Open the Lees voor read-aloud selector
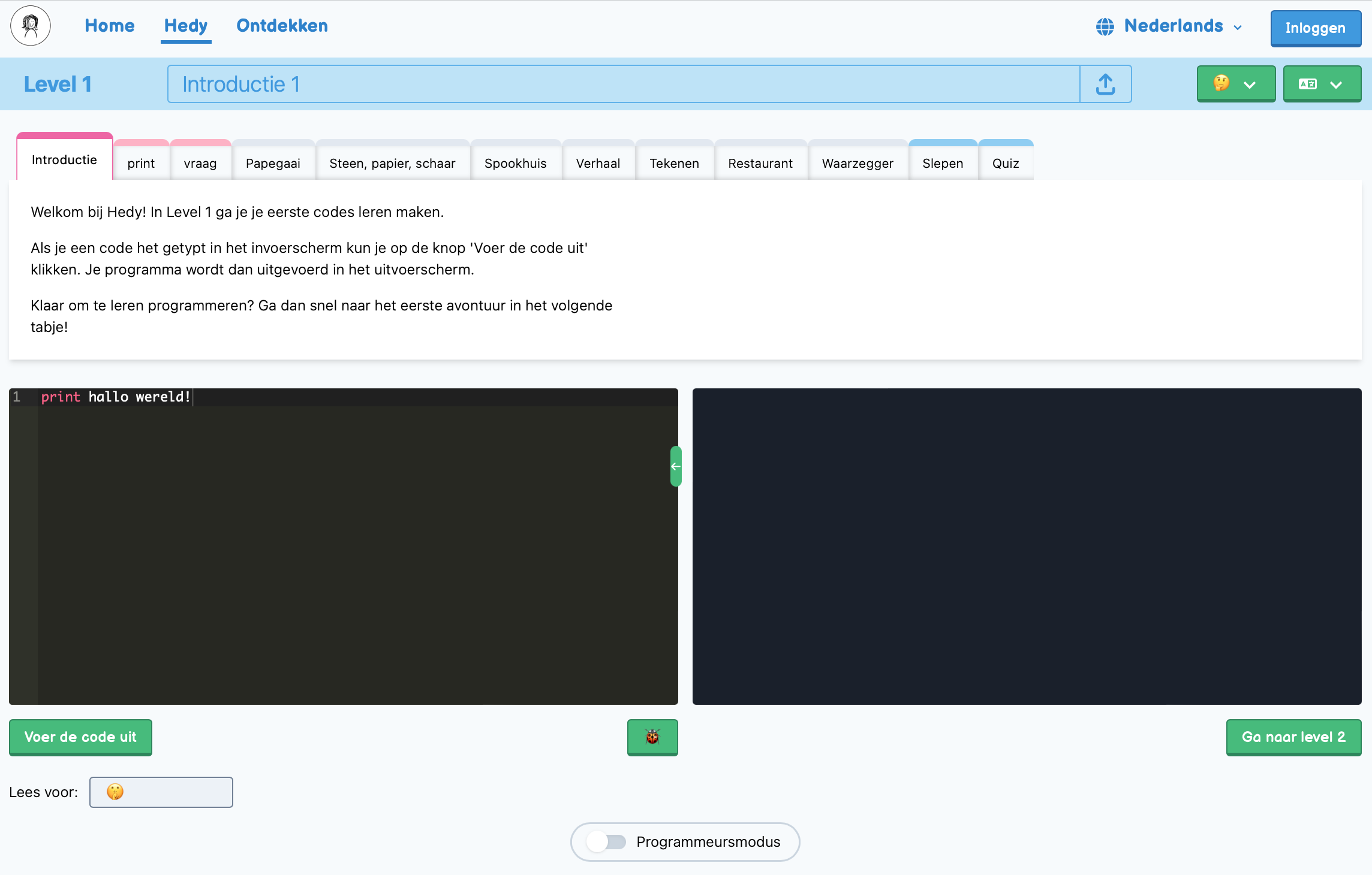The image size is (1372, 875). pyautogui.click(x=161, y=792)
